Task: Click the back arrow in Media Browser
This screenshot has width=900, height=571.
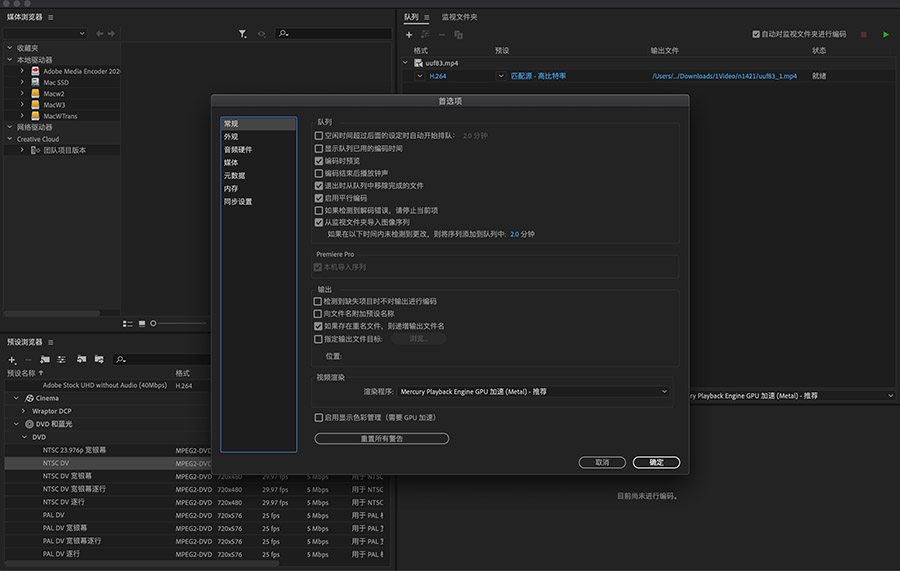Action: pos(99,34)
